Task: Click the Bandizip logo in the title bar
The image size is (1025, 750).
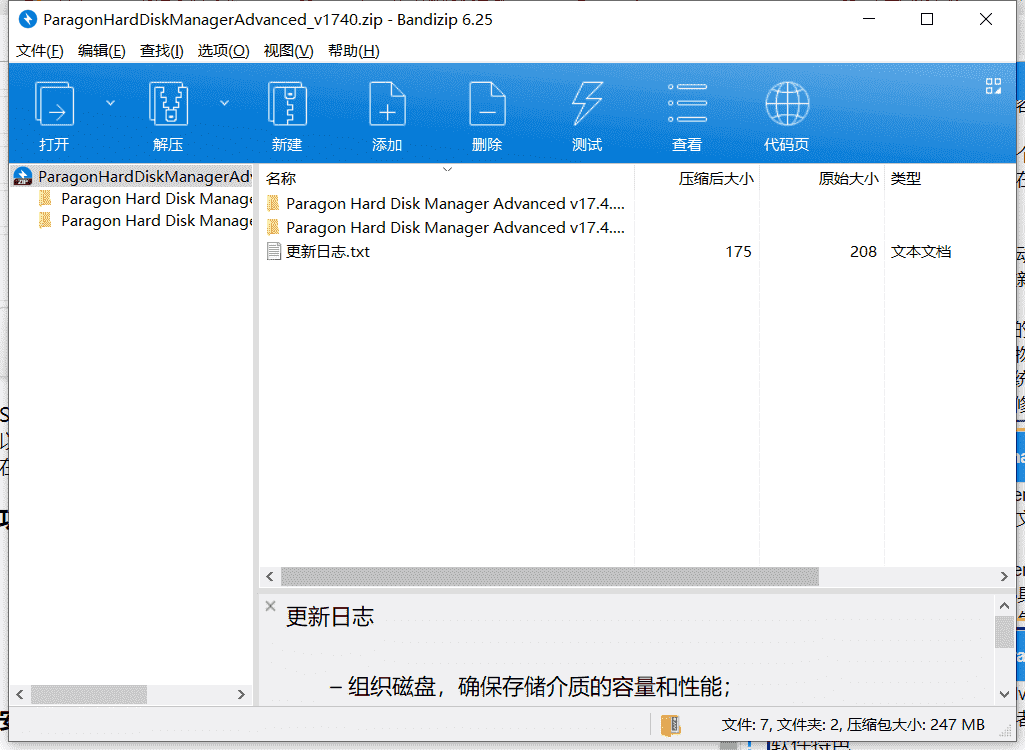Action: (27, 20)
